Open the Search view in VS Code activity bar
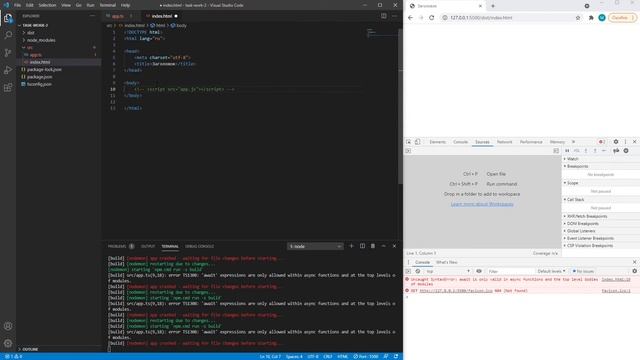The width and height of the screenshot is (640, 360). 8,35
